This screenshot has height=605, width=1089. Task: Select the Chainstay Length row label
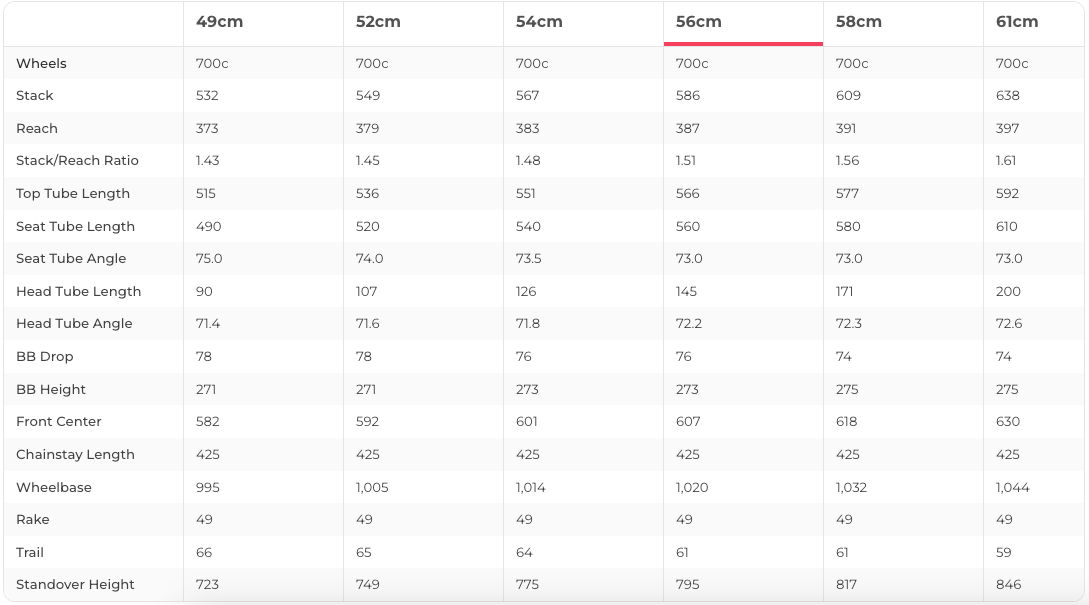pos(75,455)
